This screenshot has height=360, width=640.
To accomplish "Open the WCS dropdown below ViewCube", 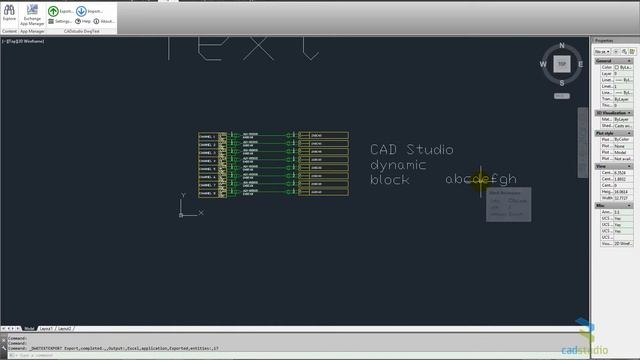I will click(x=562, y=96).
